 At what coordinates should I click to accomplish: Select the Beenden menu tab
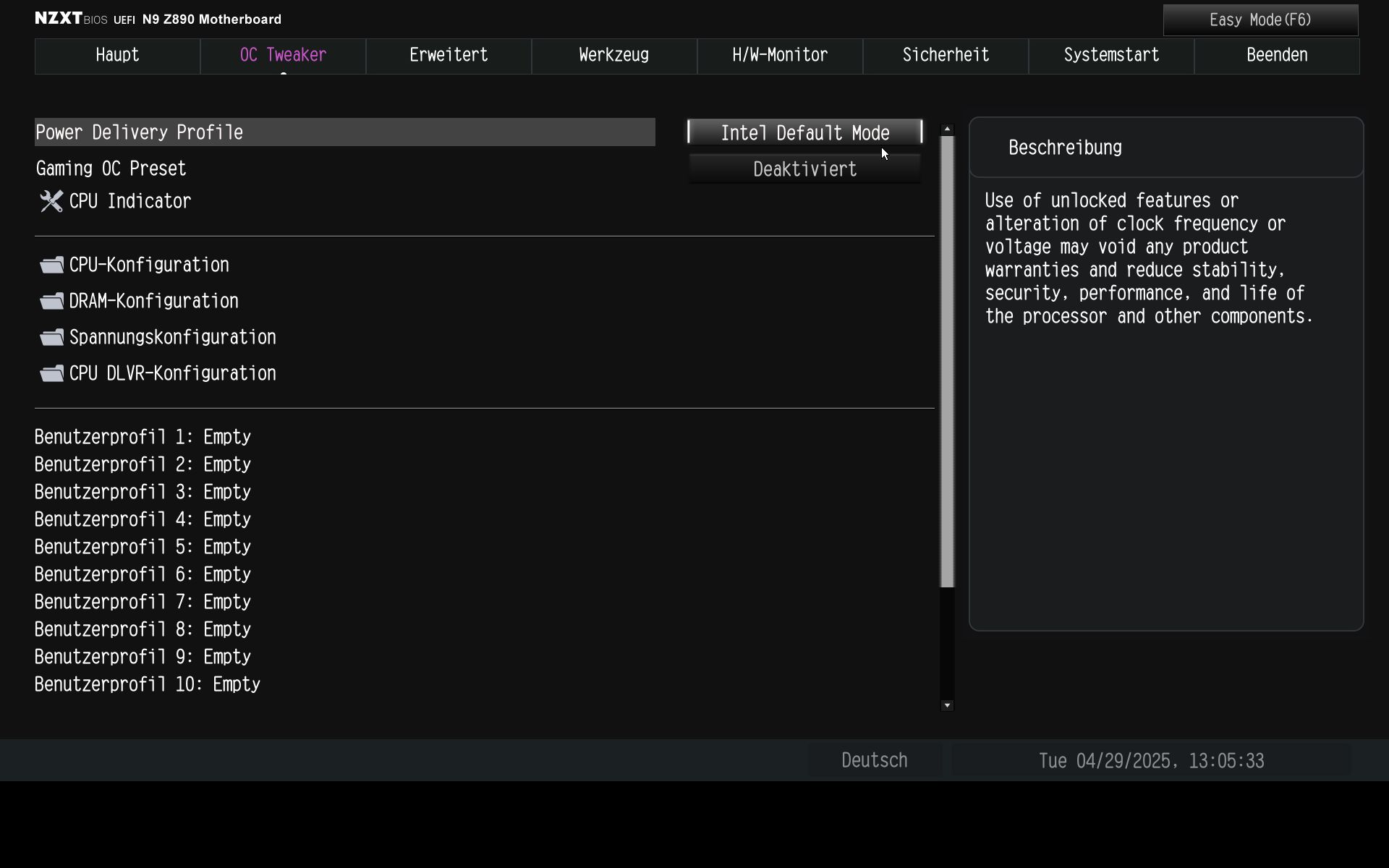pyautogui.click(x=1277, y=56)
